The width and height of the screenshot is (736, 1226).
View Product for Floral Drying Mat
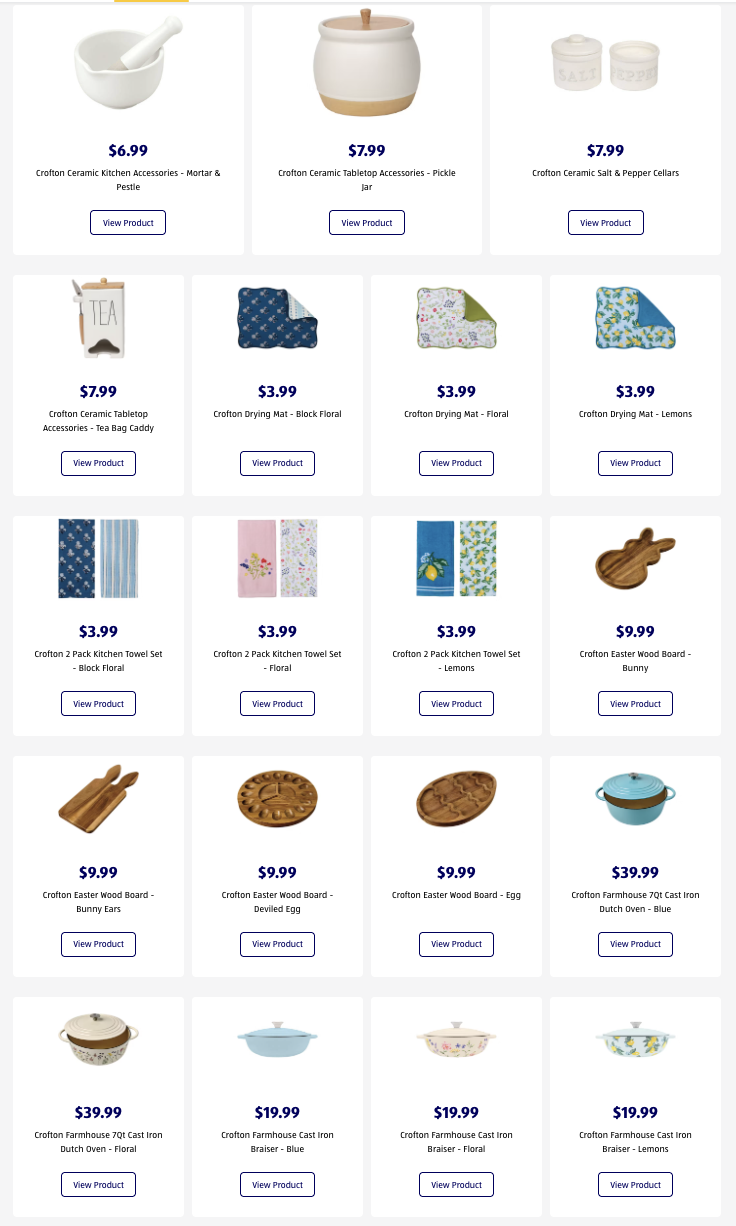tap(456, 463)
